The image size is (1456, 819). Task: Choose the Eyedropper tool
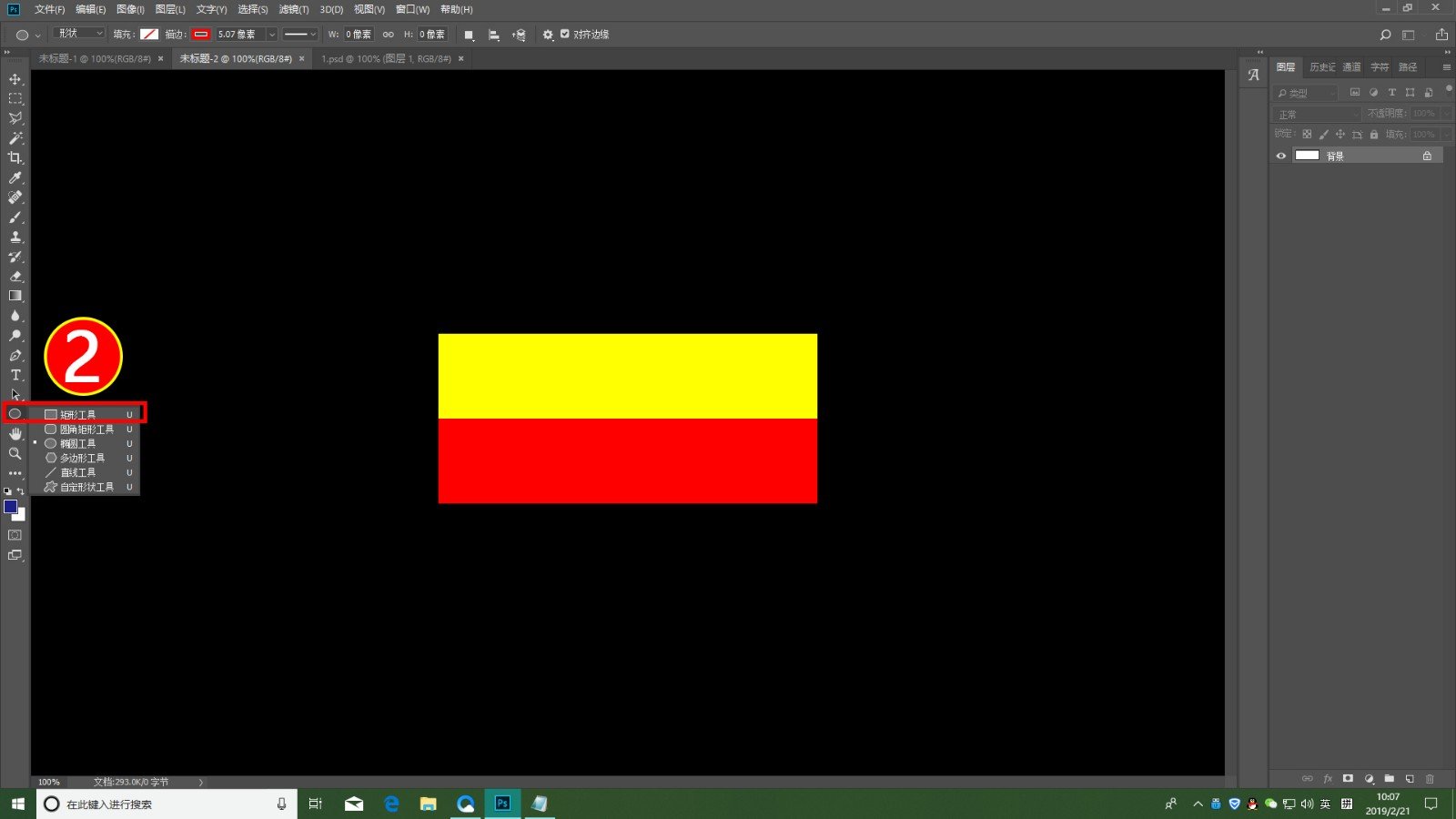point(15,178)
